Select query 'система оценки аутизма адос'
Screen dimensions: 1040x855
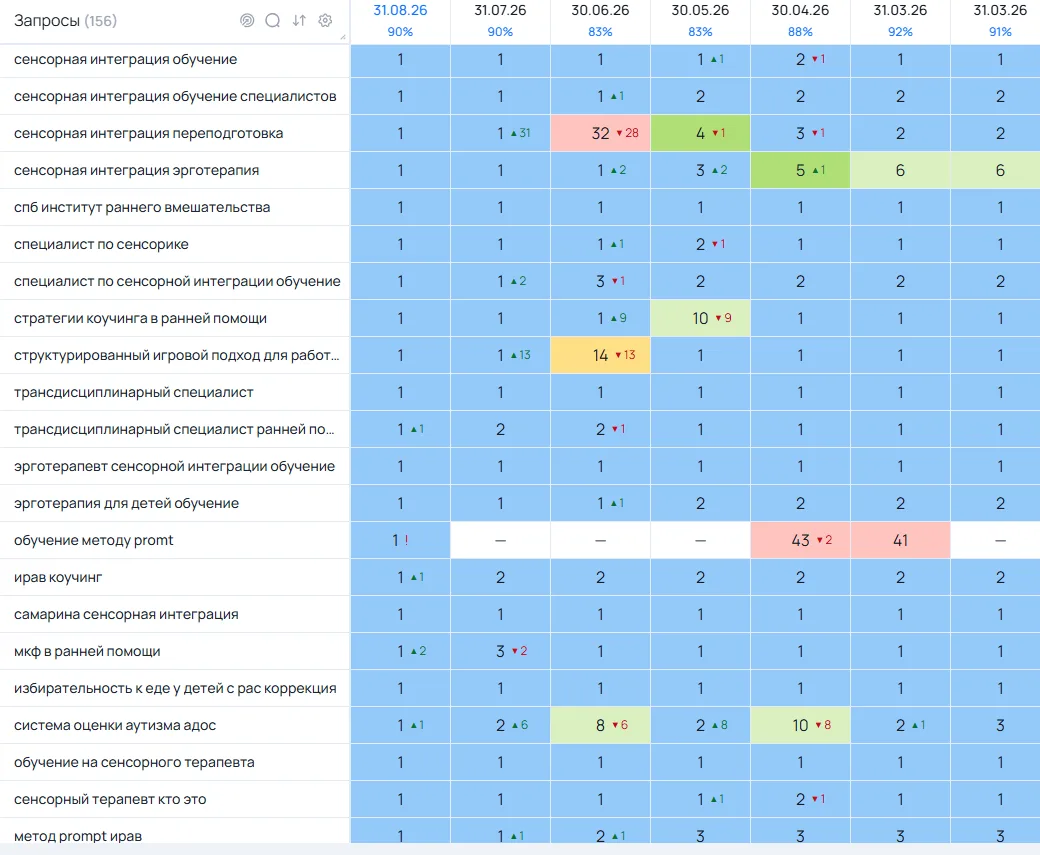115,726
